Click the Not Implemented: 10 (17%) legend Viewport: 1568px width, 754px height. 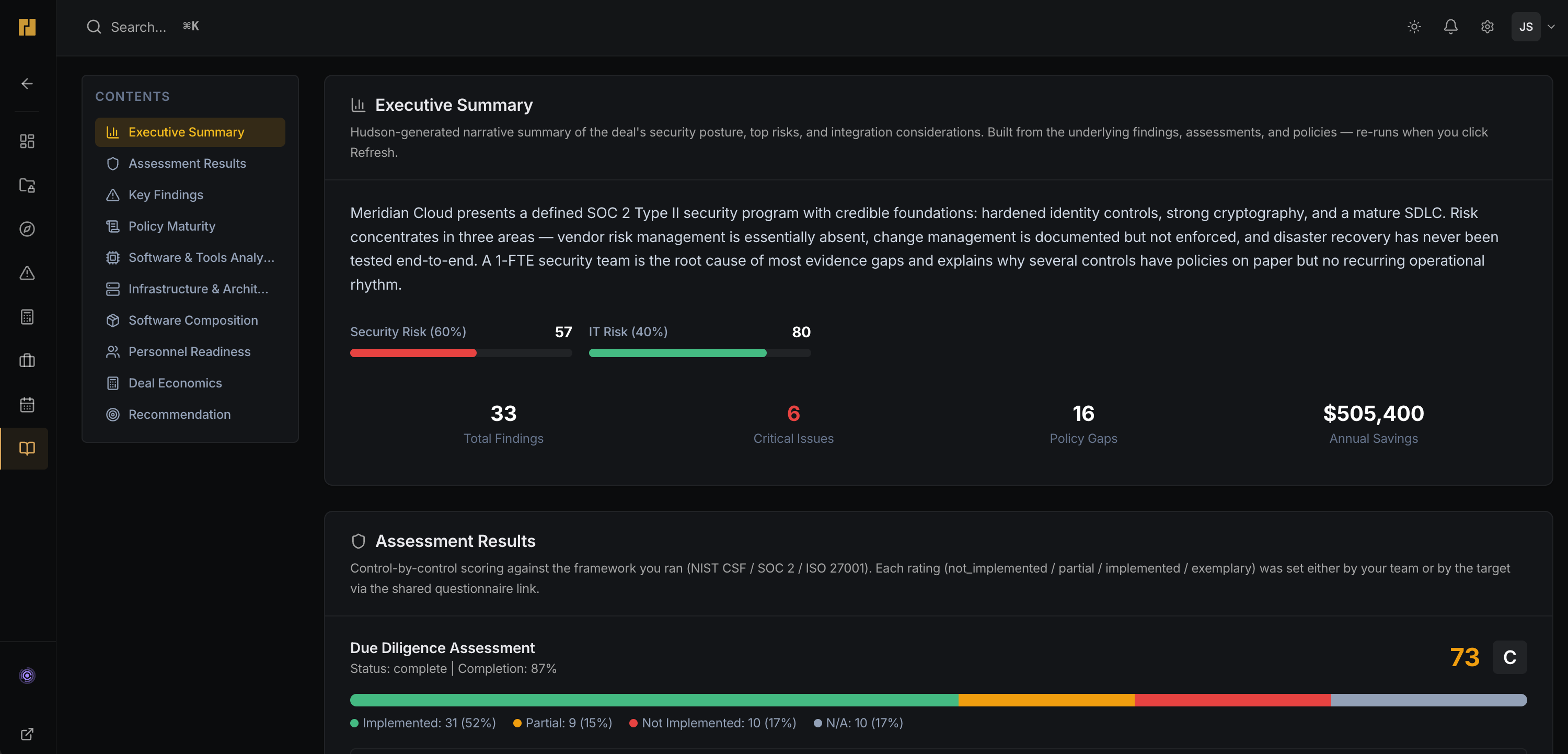pos(713,723)
